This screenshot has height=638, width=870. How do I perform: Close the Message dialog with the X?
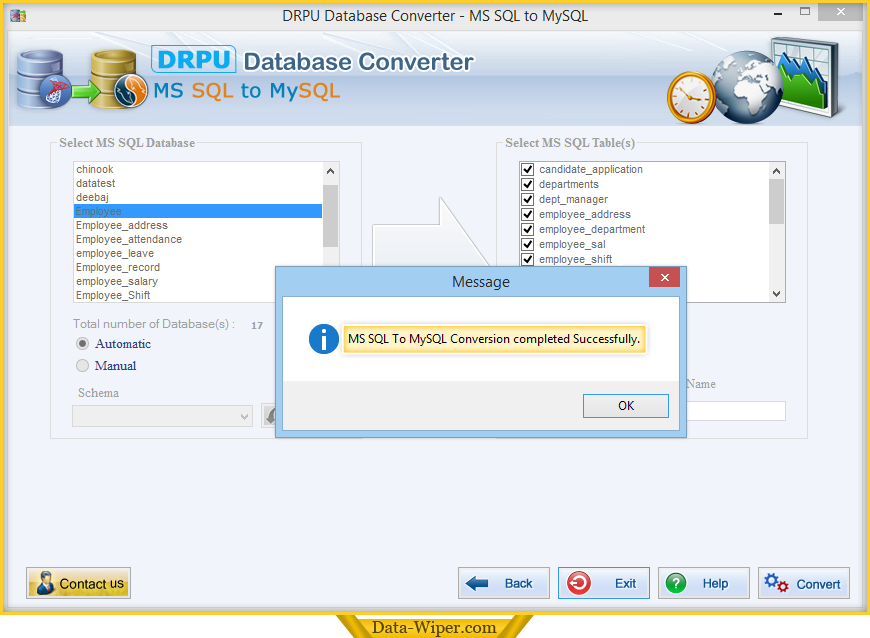click(x=664, y=278)
